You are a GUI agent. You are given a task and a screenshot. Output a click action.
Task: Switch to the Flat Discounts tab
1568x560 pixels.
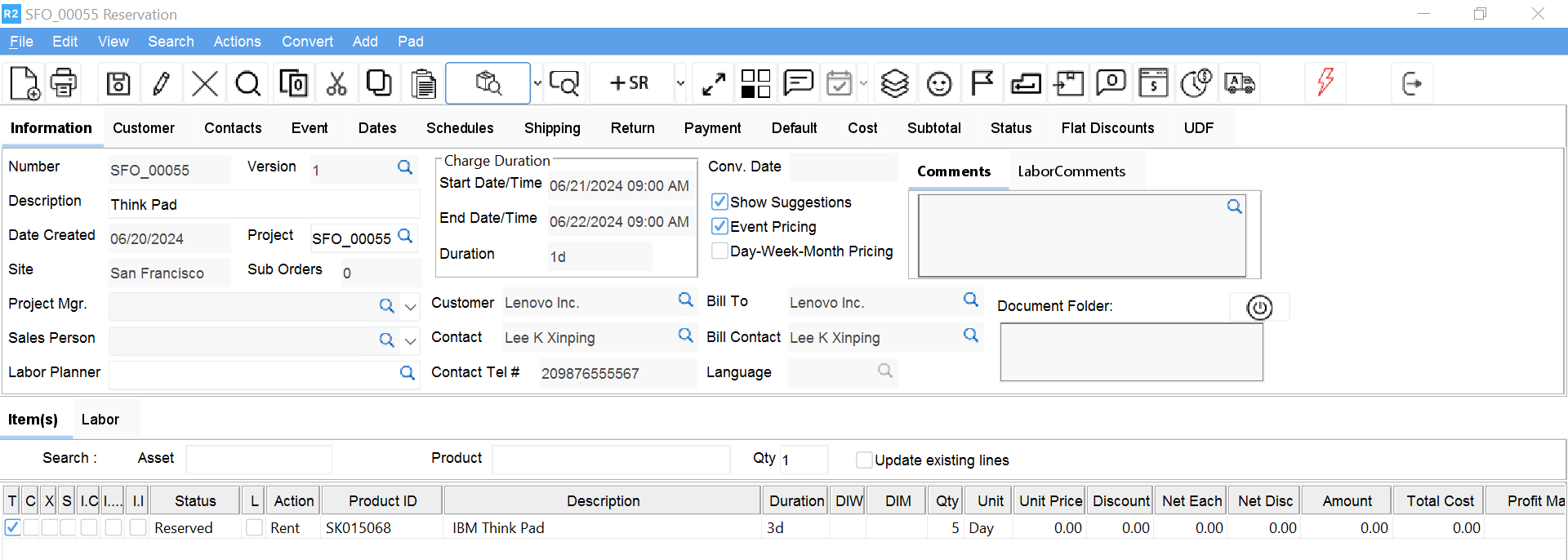pos(1107,128)
